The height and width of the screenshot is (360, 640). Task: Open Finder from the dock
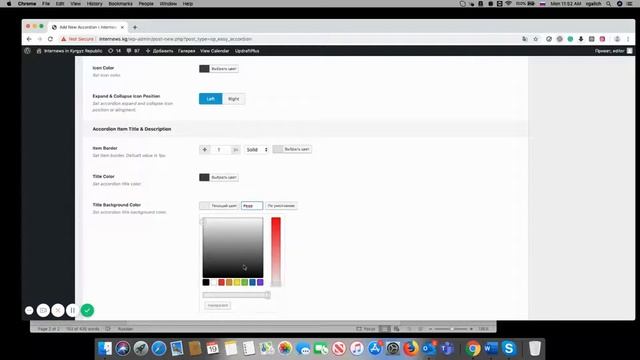[x=105, y=348]
